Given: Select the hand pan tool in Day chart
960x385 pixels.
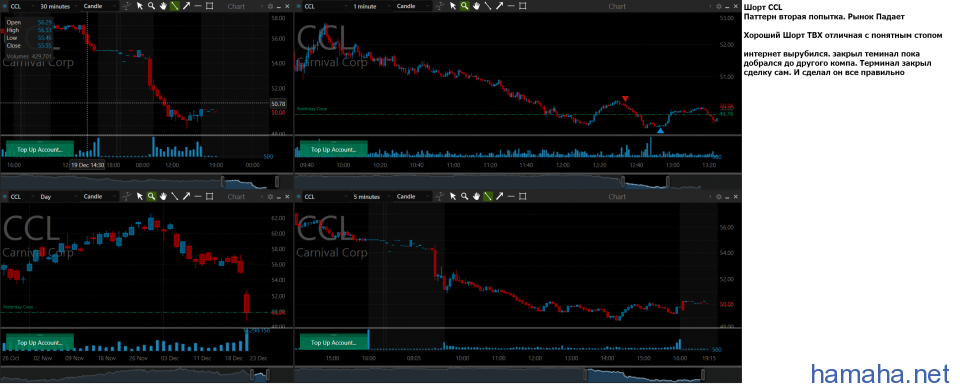Looking at the screenshot, I should (163, 196).
